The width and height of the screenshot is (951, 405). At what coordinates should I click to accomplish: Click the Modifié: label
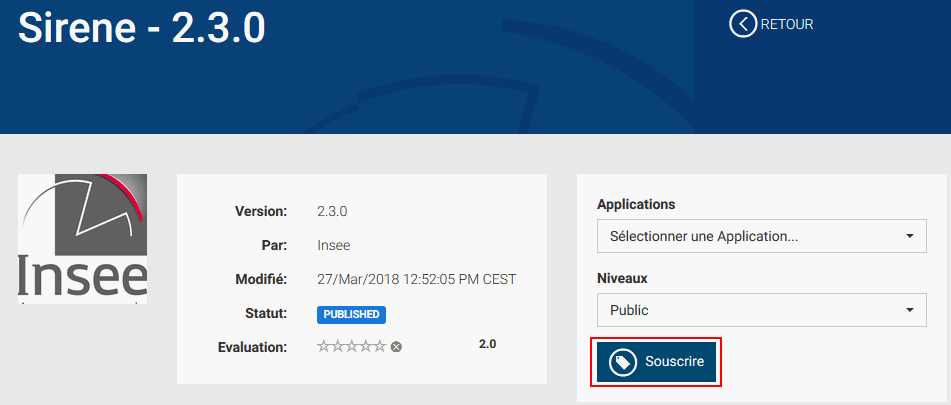pos(261,279)
